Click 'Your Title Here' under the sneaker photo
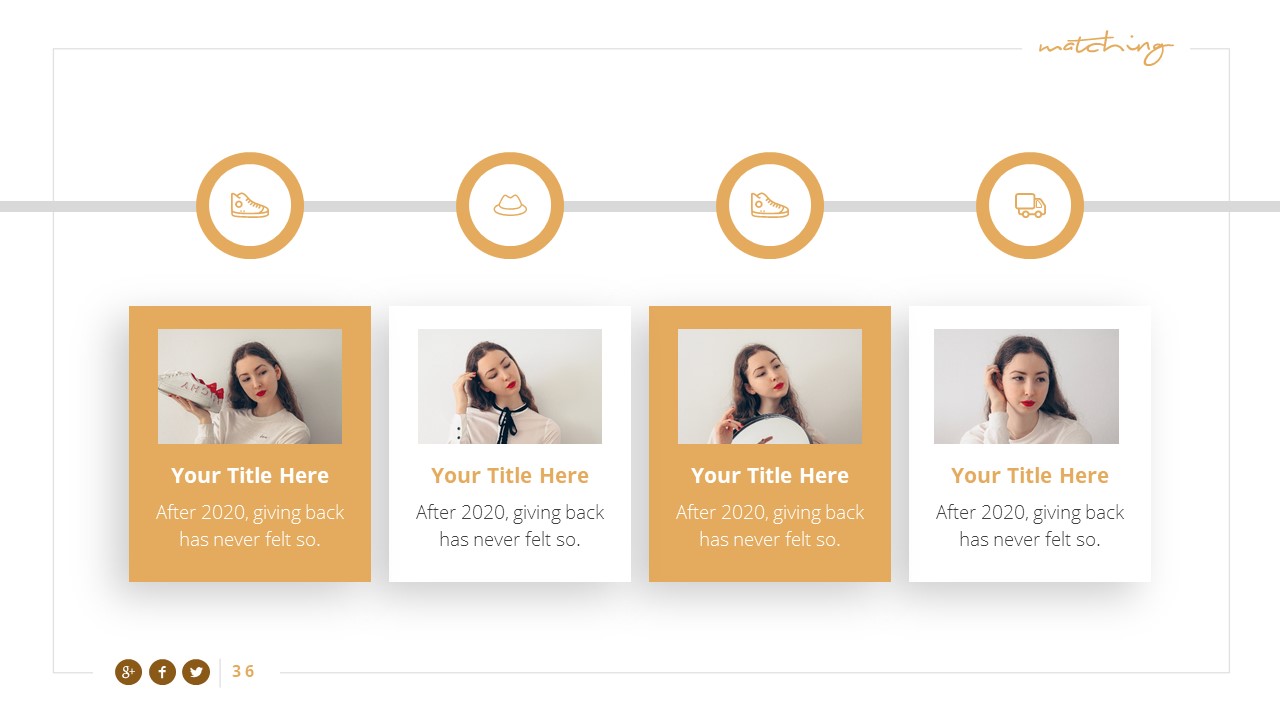Screen dimensions: 1280x720 pyautogui.click(x=250, y=476)
